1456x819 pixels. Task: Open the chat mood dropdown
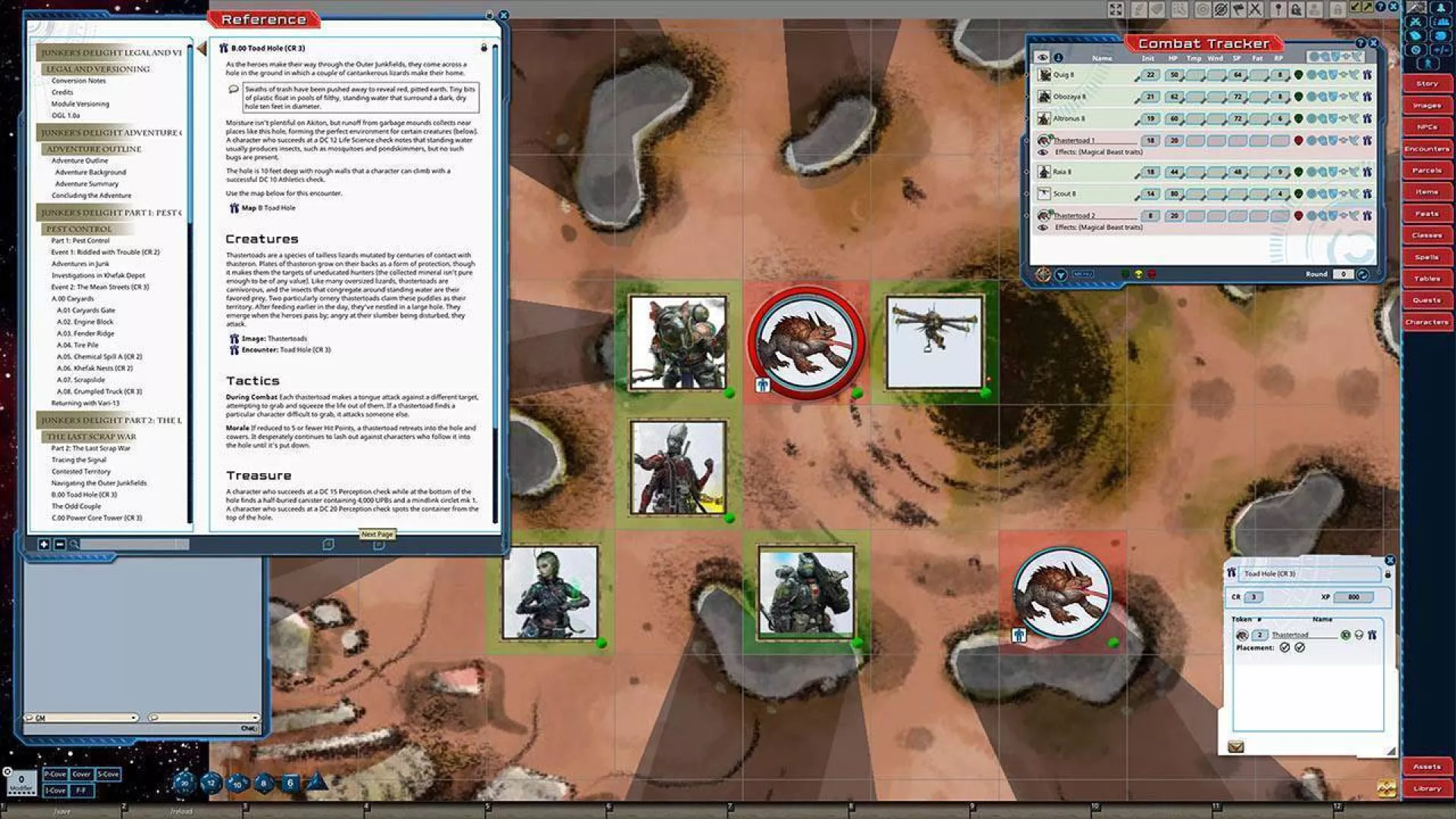click(x=204, y=717)
